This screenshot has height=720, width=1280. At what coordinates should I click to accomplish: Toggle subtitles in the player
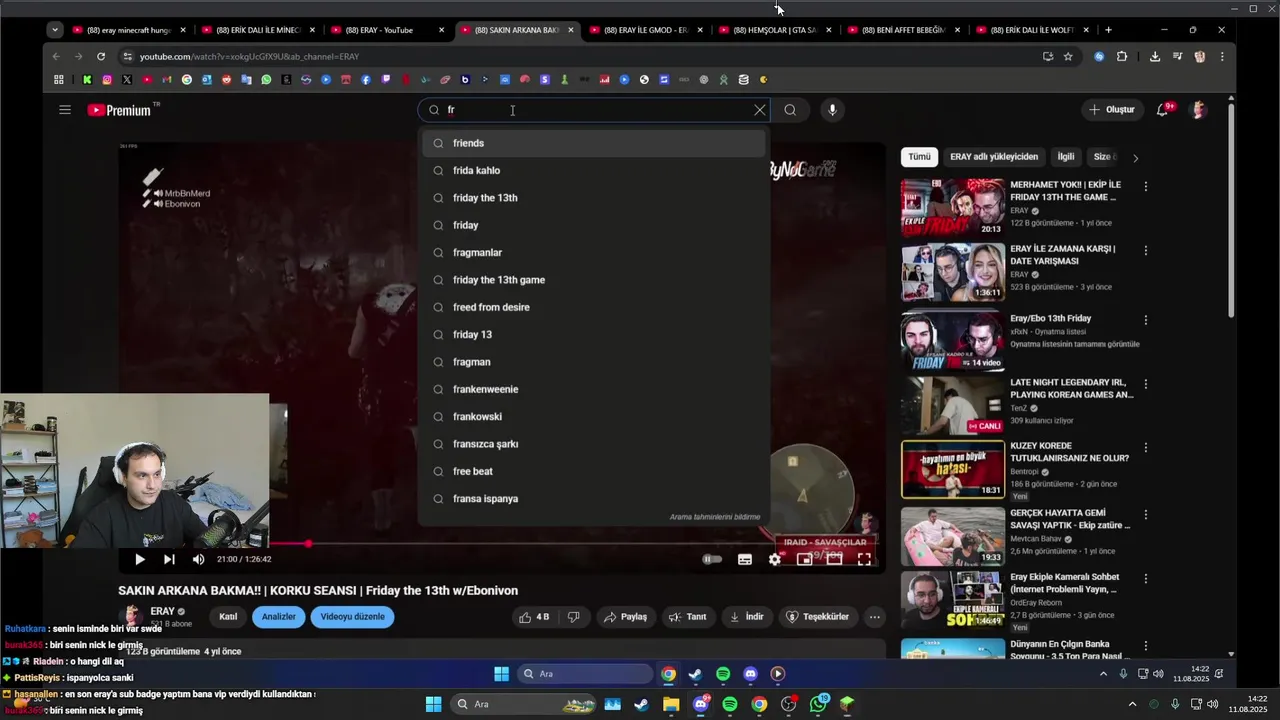(745, 559)
